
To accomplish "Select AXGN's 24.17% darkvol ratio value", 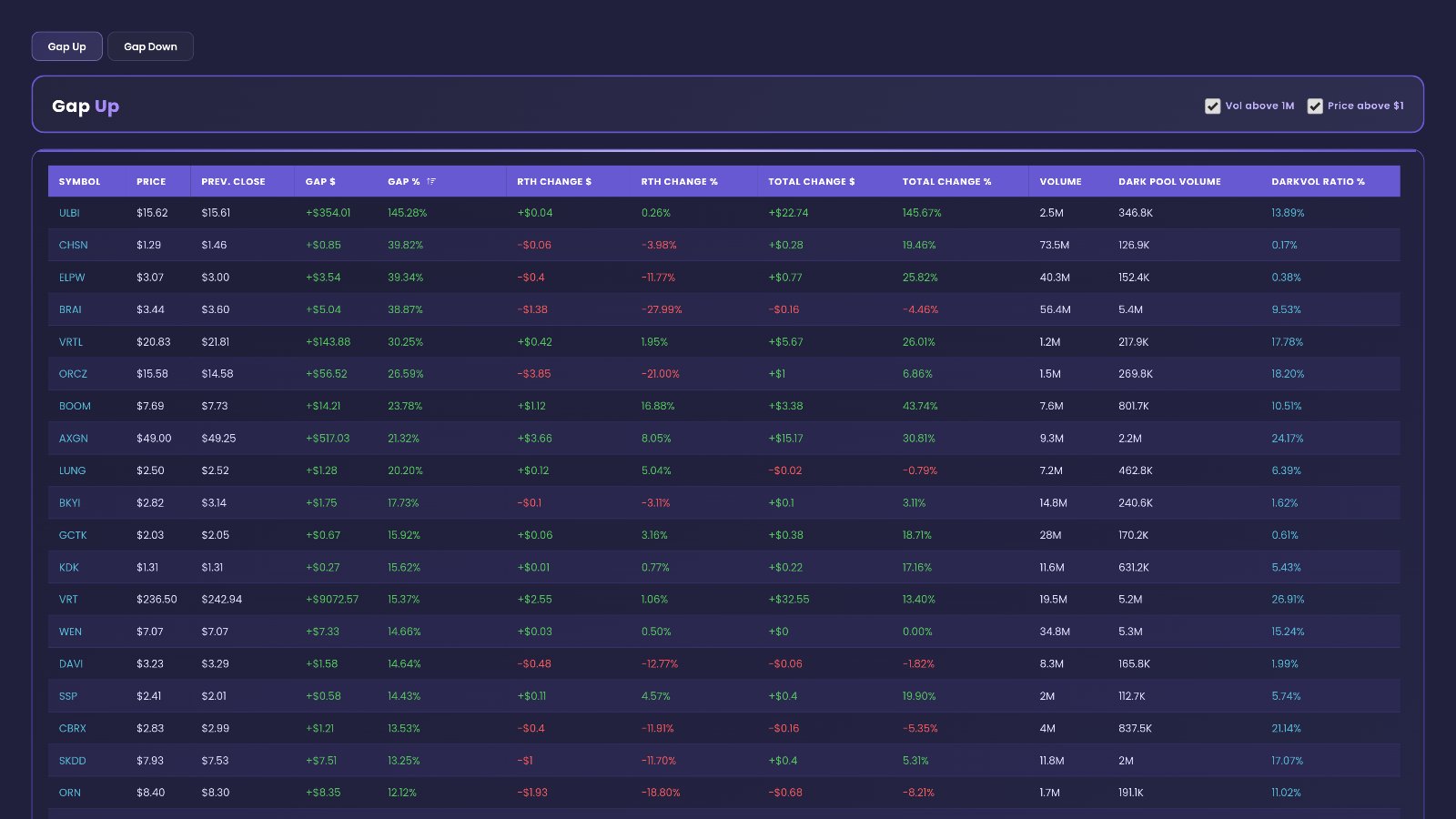I will pos(1288,439).
